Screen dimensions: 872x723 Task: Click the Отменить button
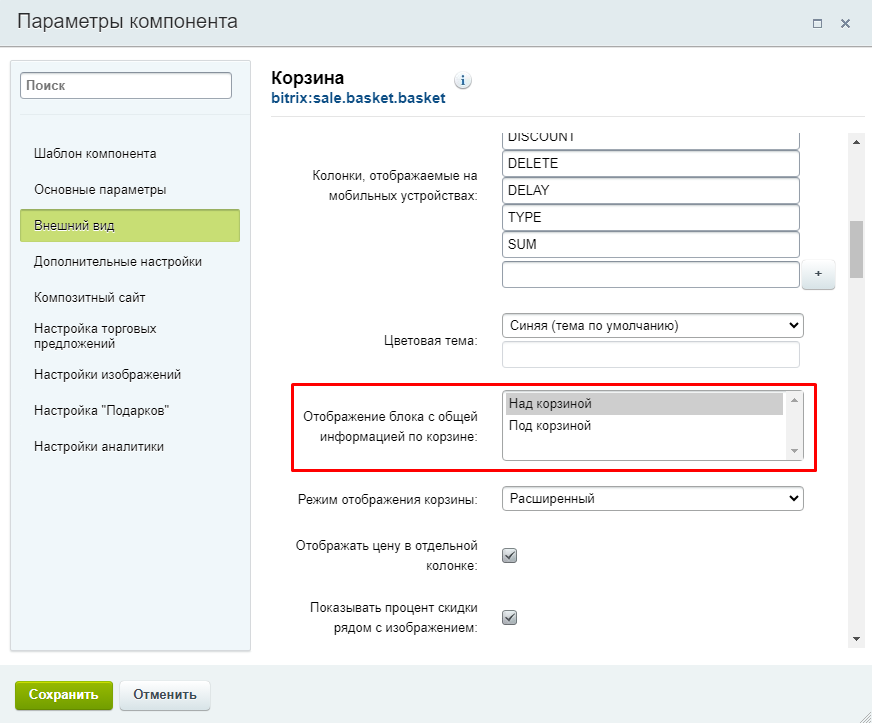[165, 695]
